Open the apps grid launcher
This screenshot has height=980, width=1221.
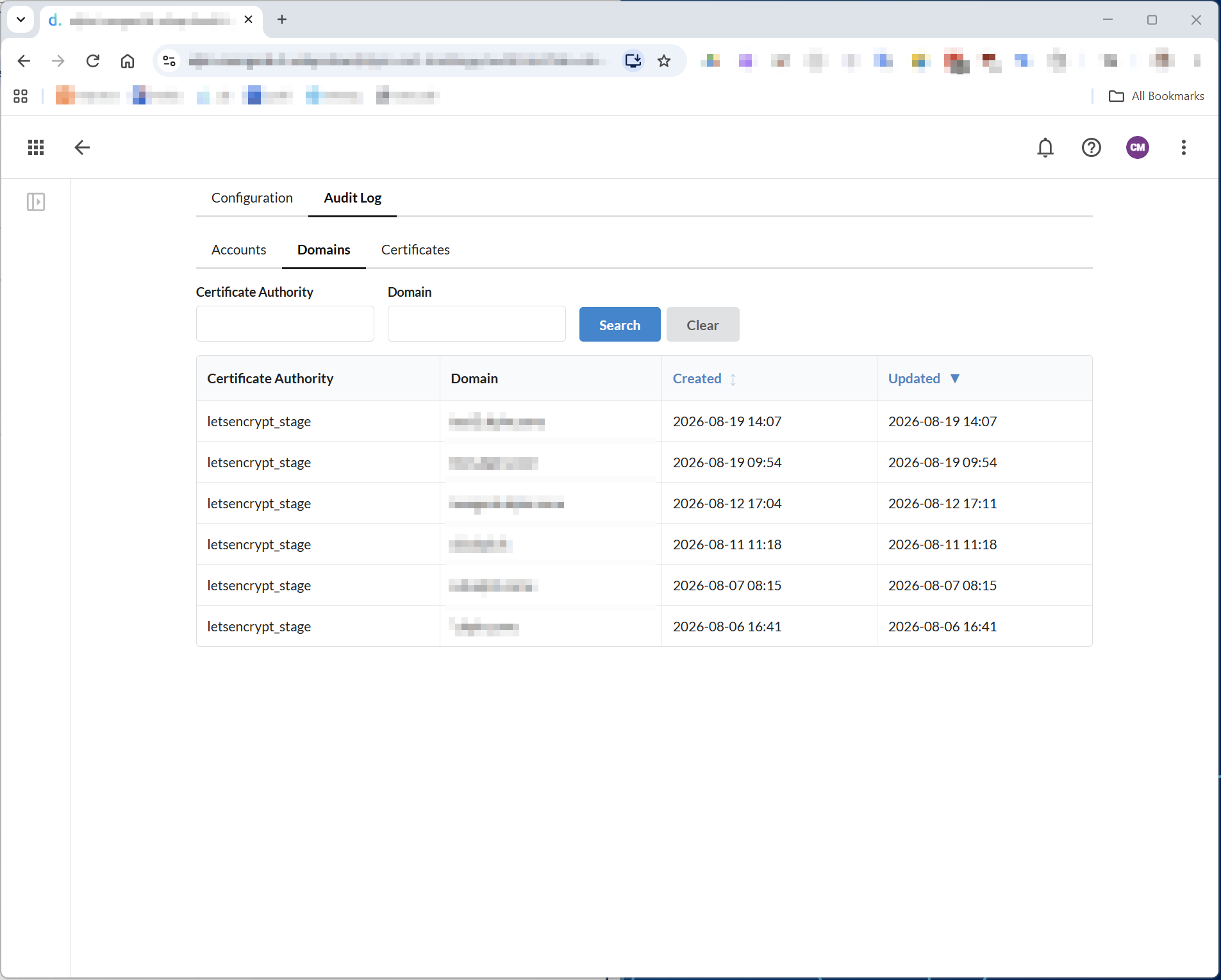pos(36,147)
